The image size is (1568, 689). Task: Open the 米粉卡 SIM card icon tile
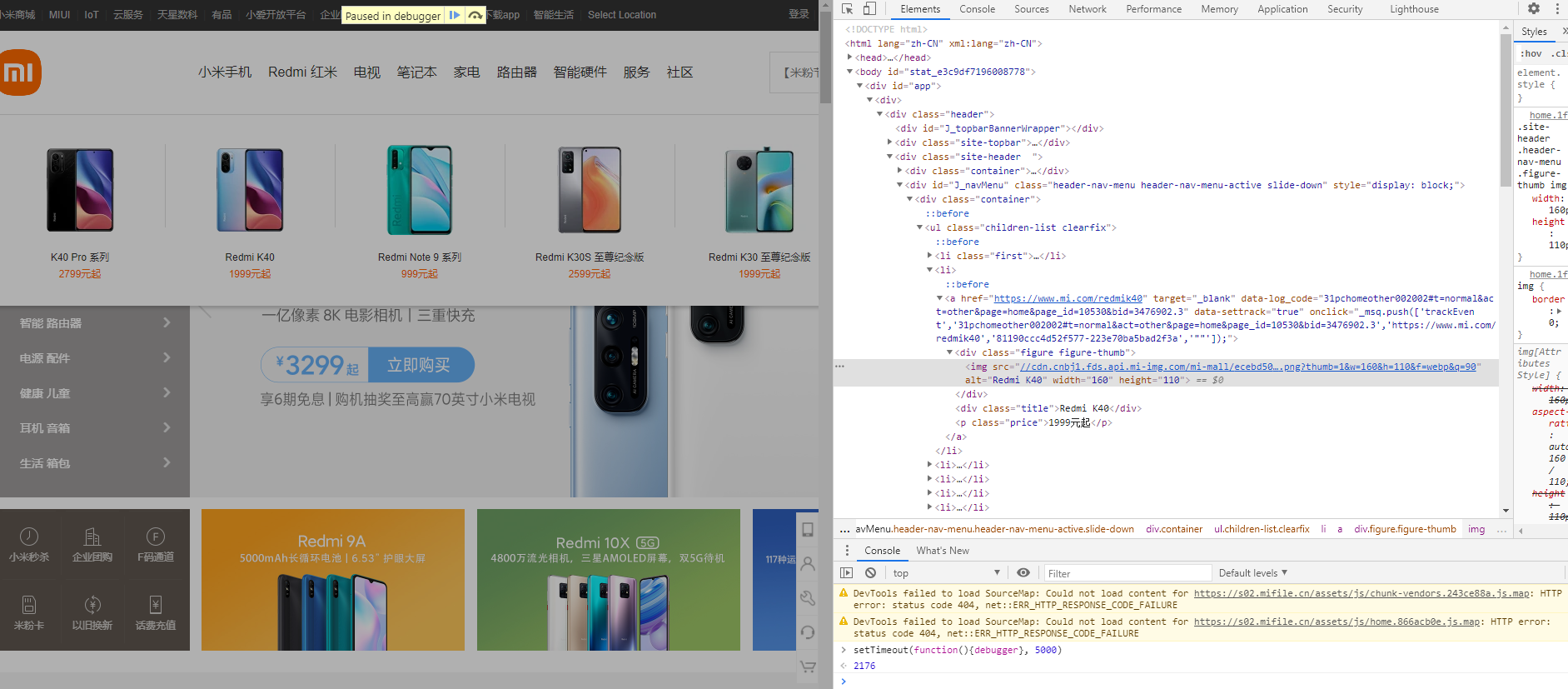(29, 613)
